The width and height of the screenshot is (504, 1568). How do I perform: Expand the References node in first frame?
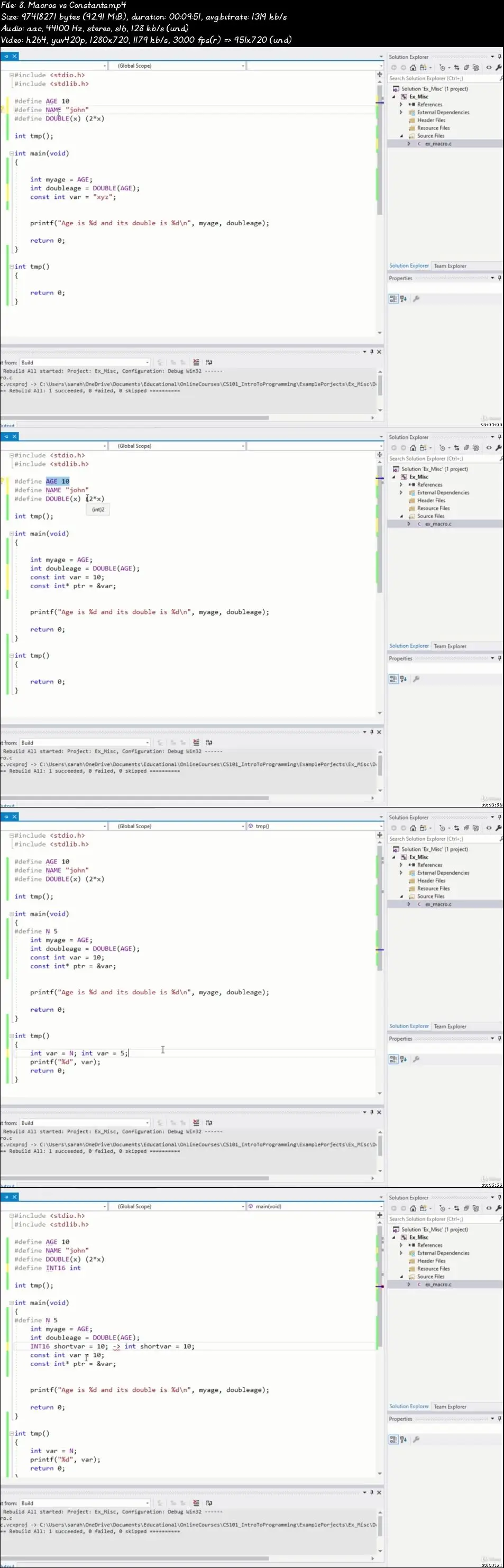pos(400,105)
